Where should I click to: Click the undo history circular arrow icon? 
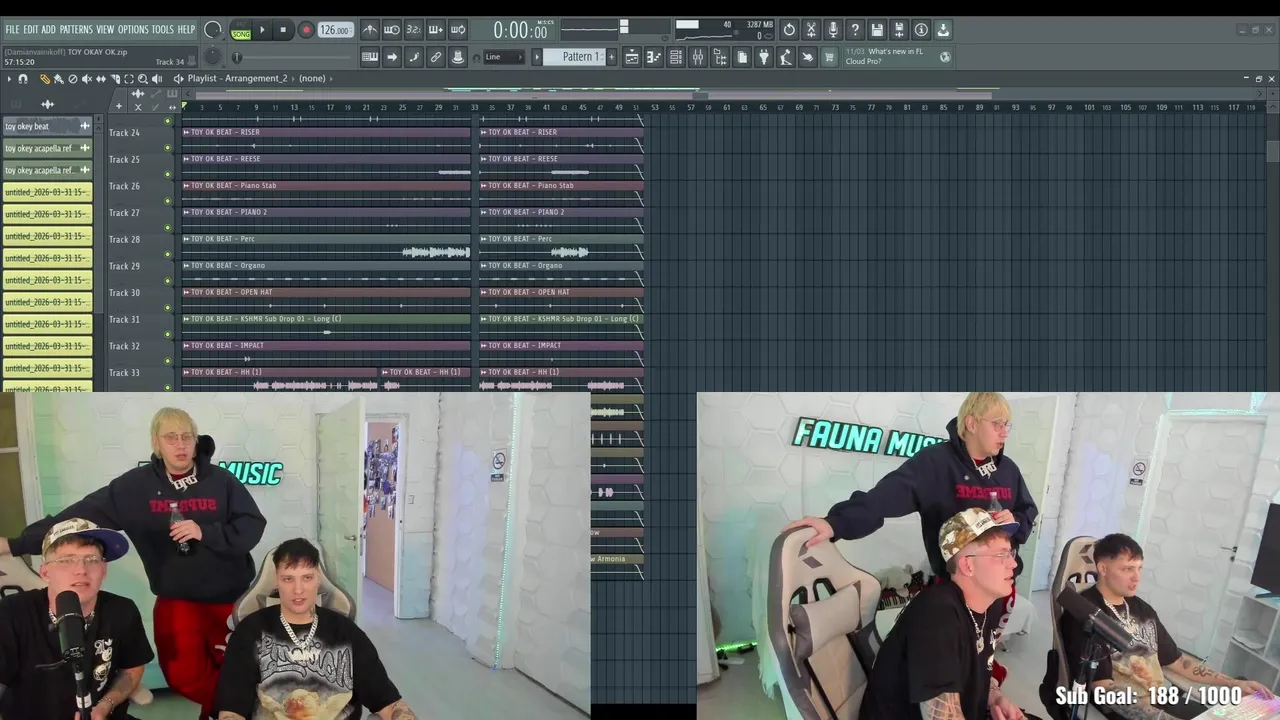click(x=789, y=30)
